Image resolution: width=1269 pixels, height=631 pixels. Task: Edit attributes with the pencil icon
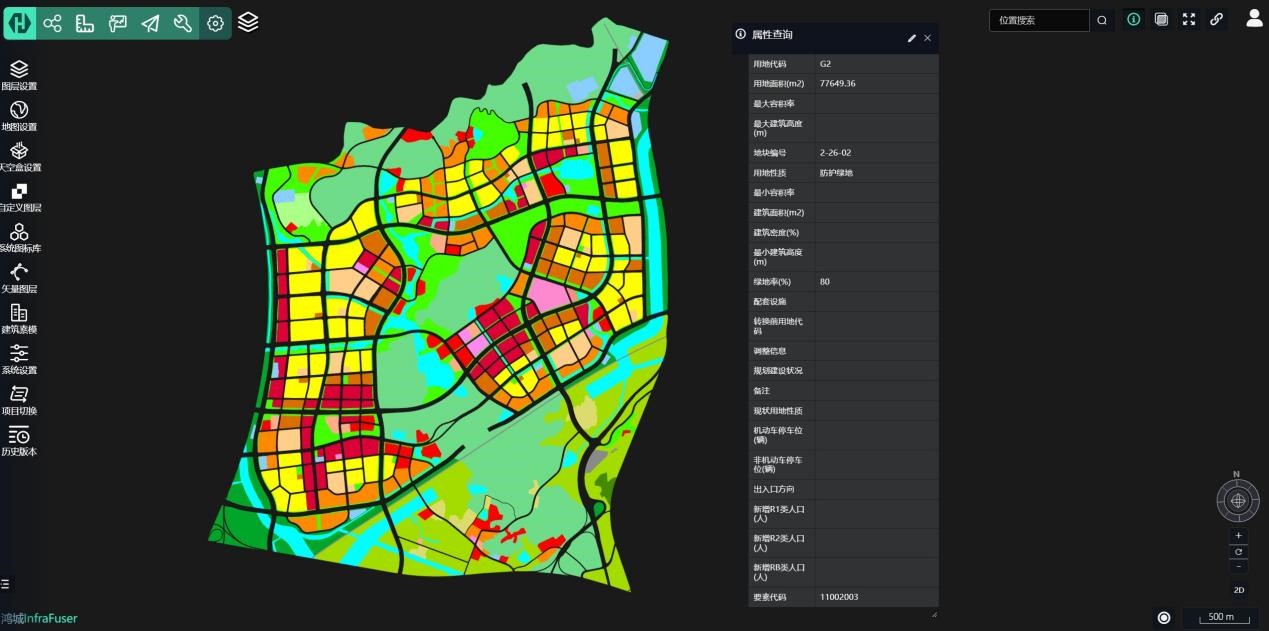click(911, 38)
